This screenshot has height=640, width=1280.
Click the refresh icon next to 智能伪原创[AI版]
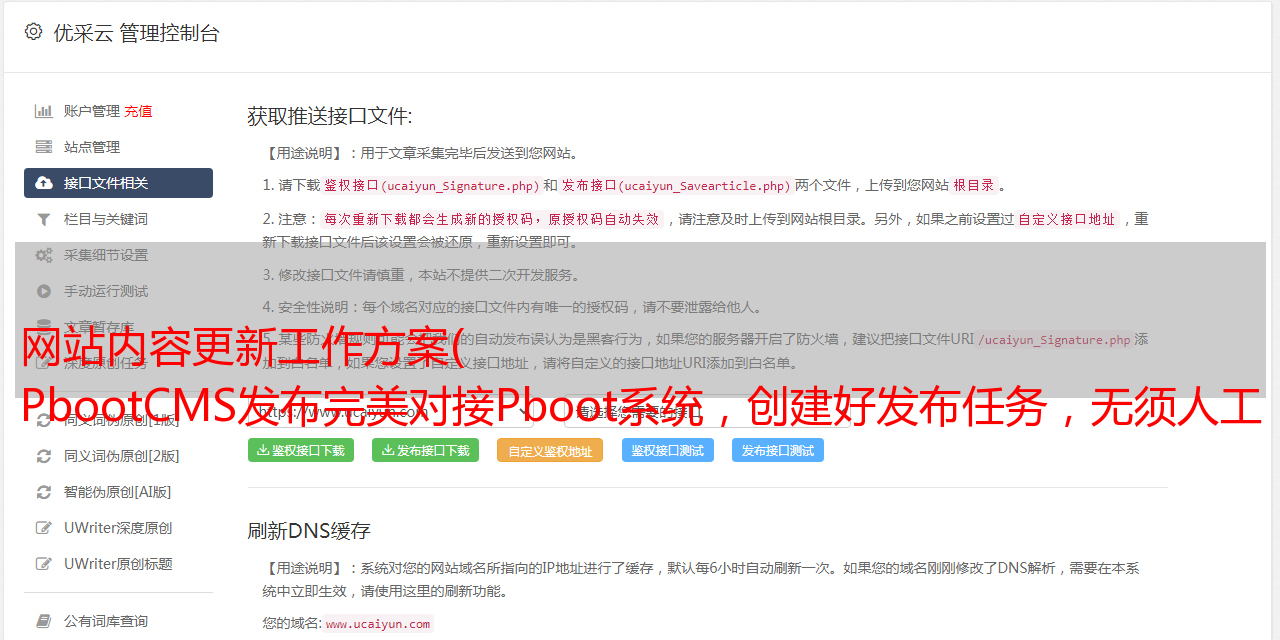(44, 492)
